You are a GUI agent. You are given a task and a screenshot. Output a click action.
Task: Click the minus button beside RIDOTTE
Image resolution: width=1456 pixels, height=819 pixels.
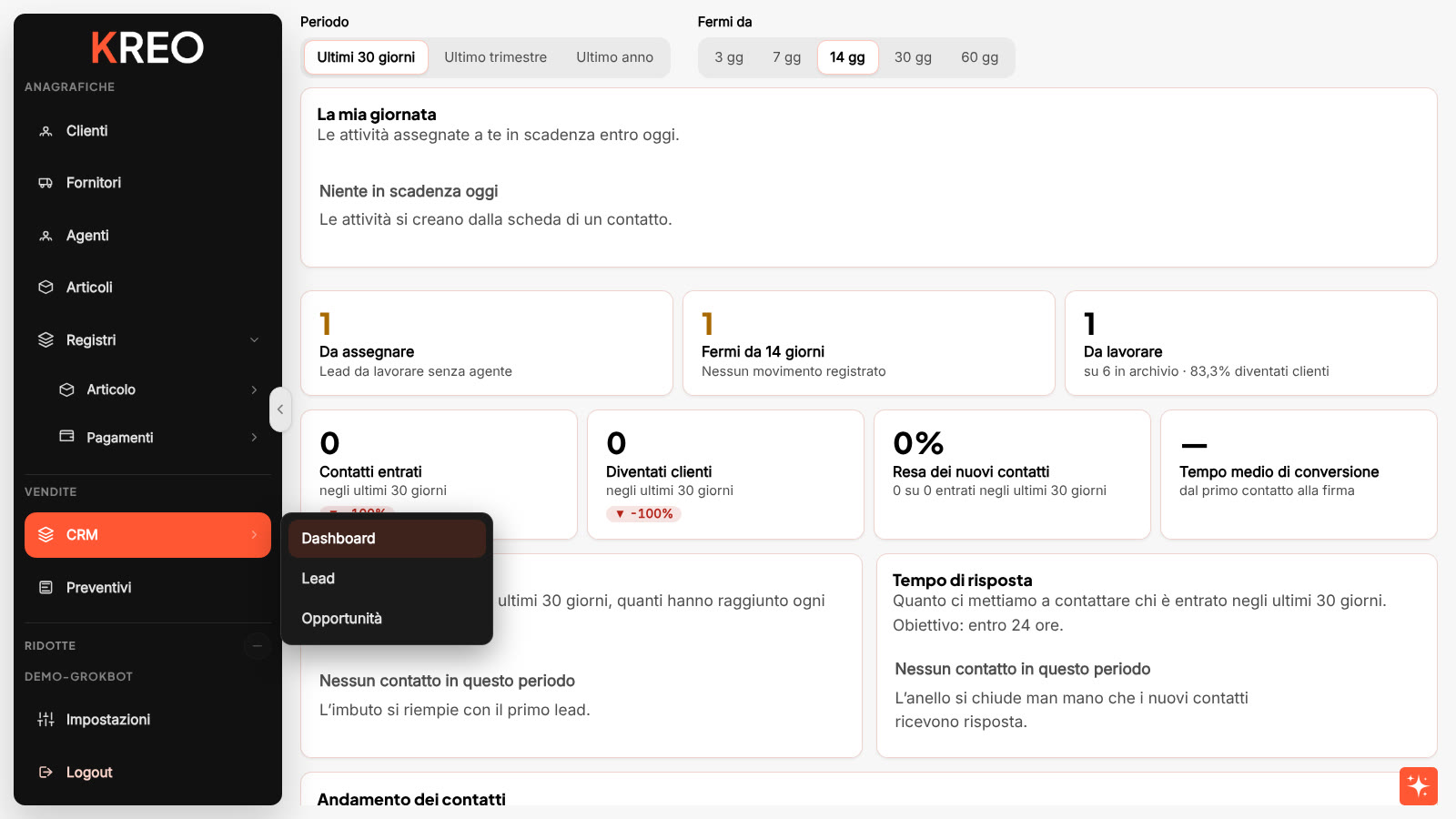coord(258,646)
